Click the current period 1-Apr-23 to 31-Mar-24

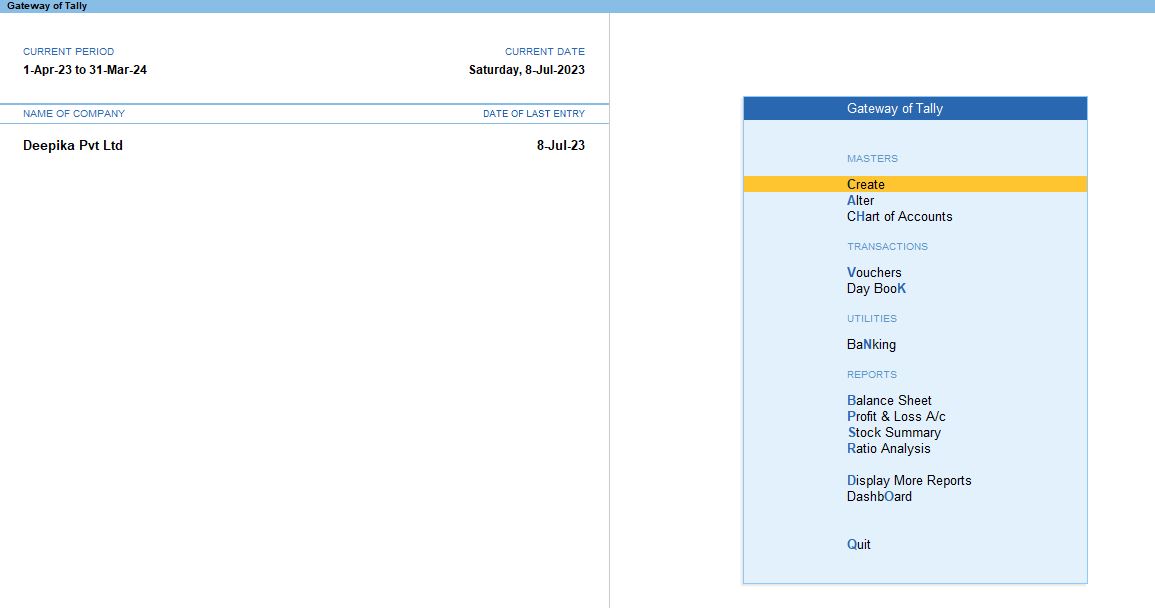85,70
